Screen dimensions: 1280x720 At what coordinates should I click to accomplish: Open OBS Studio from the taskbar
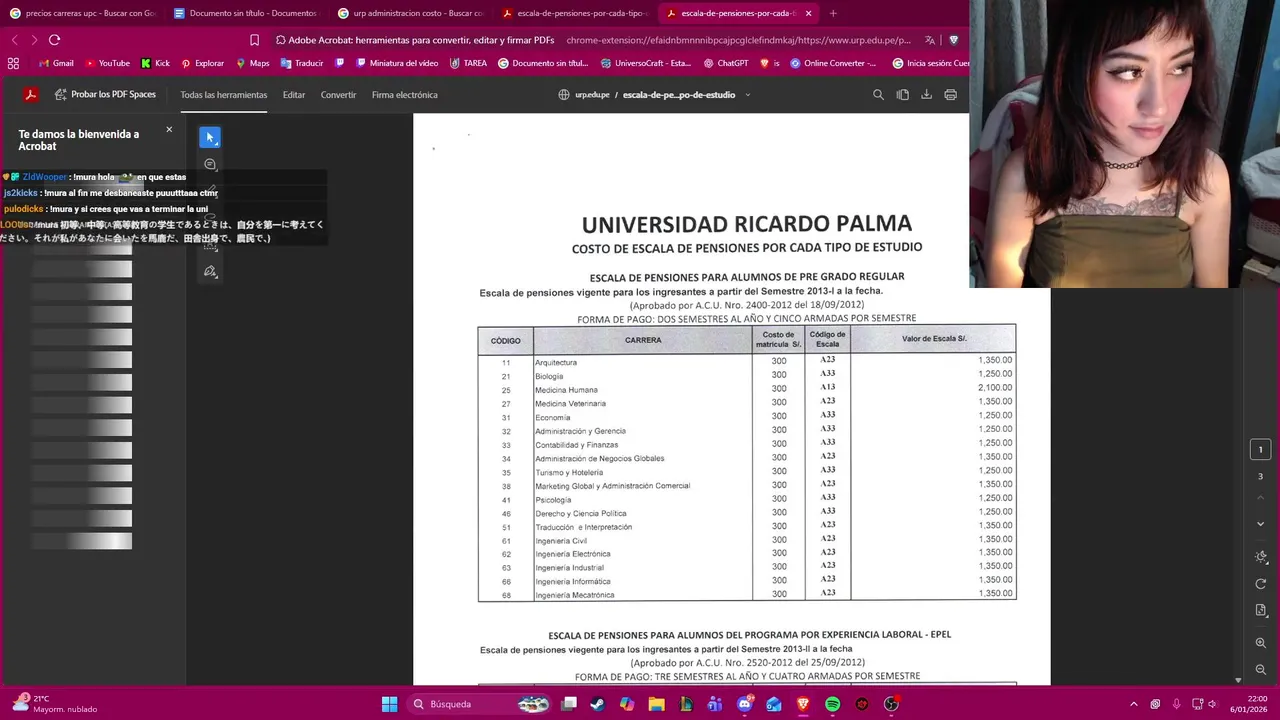coord(891,704)
